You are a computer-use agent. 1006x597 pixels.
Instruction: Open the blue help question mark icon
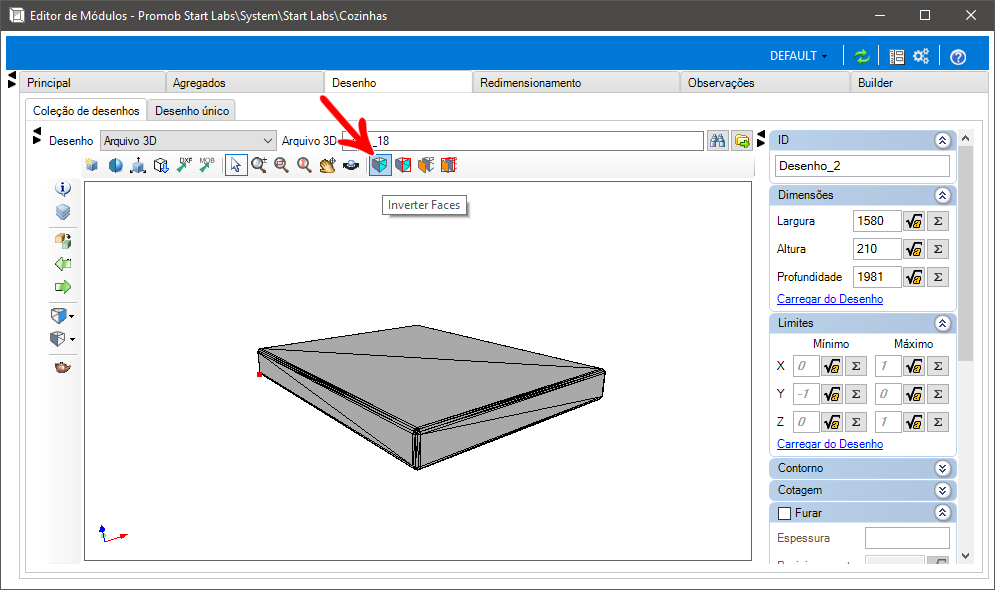(x=958, y=57)
